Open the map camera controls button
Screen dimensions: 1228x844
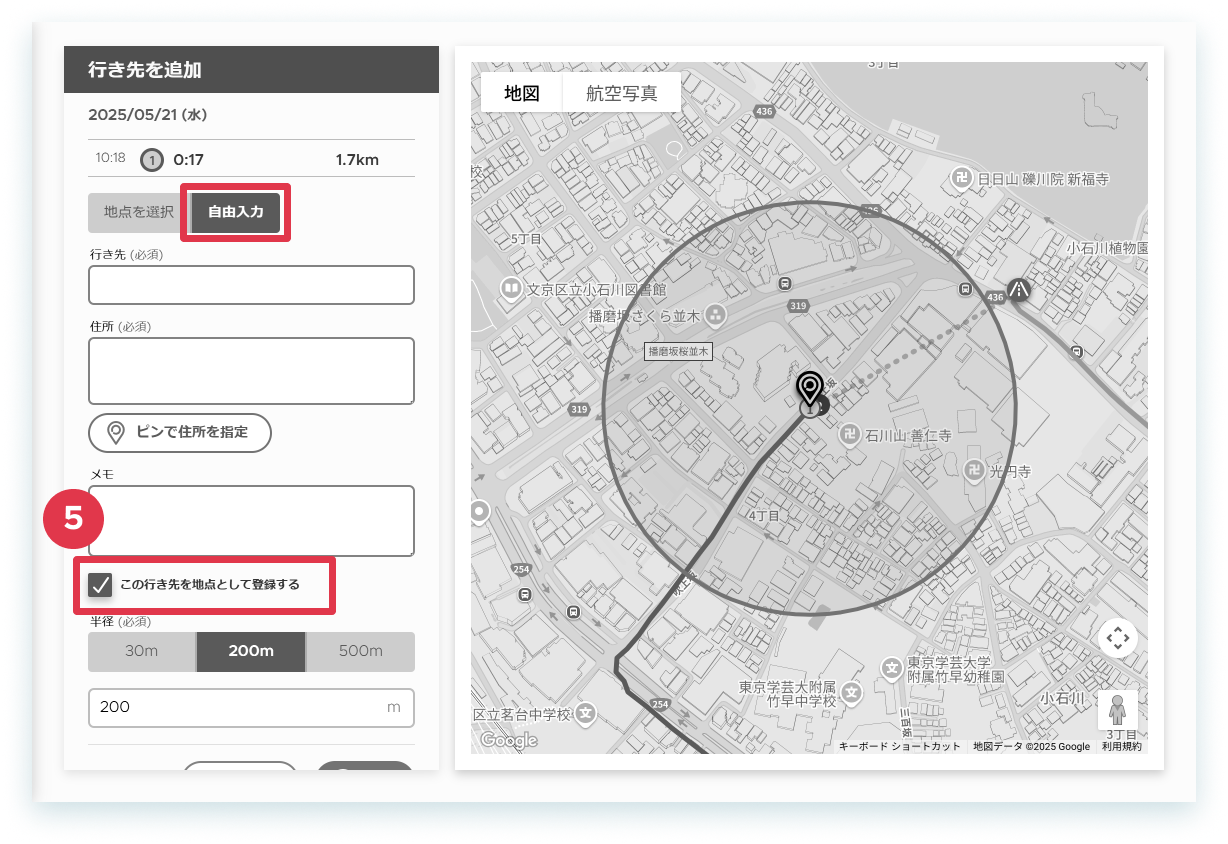click(x=1117, y=637)
